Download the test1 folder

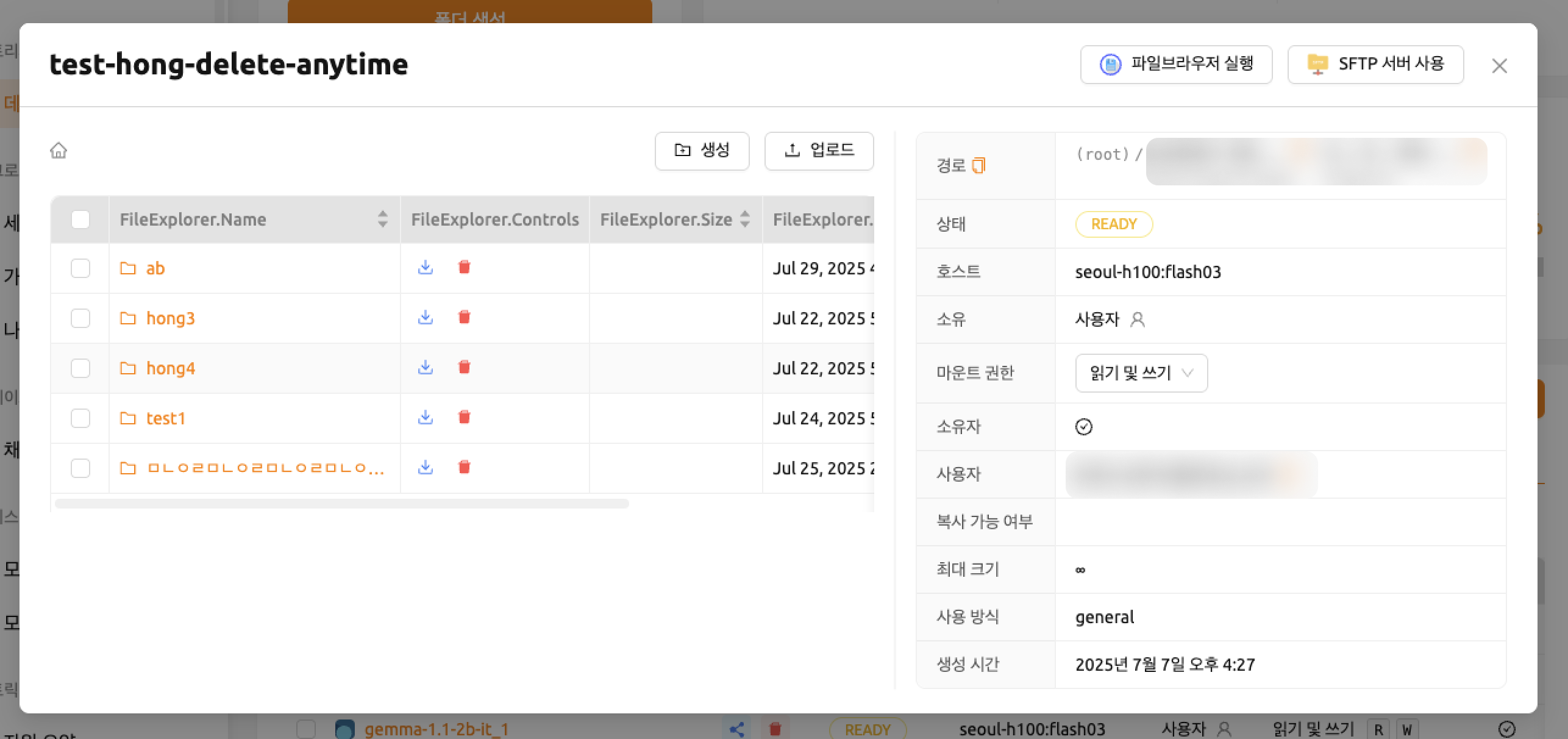426,418
